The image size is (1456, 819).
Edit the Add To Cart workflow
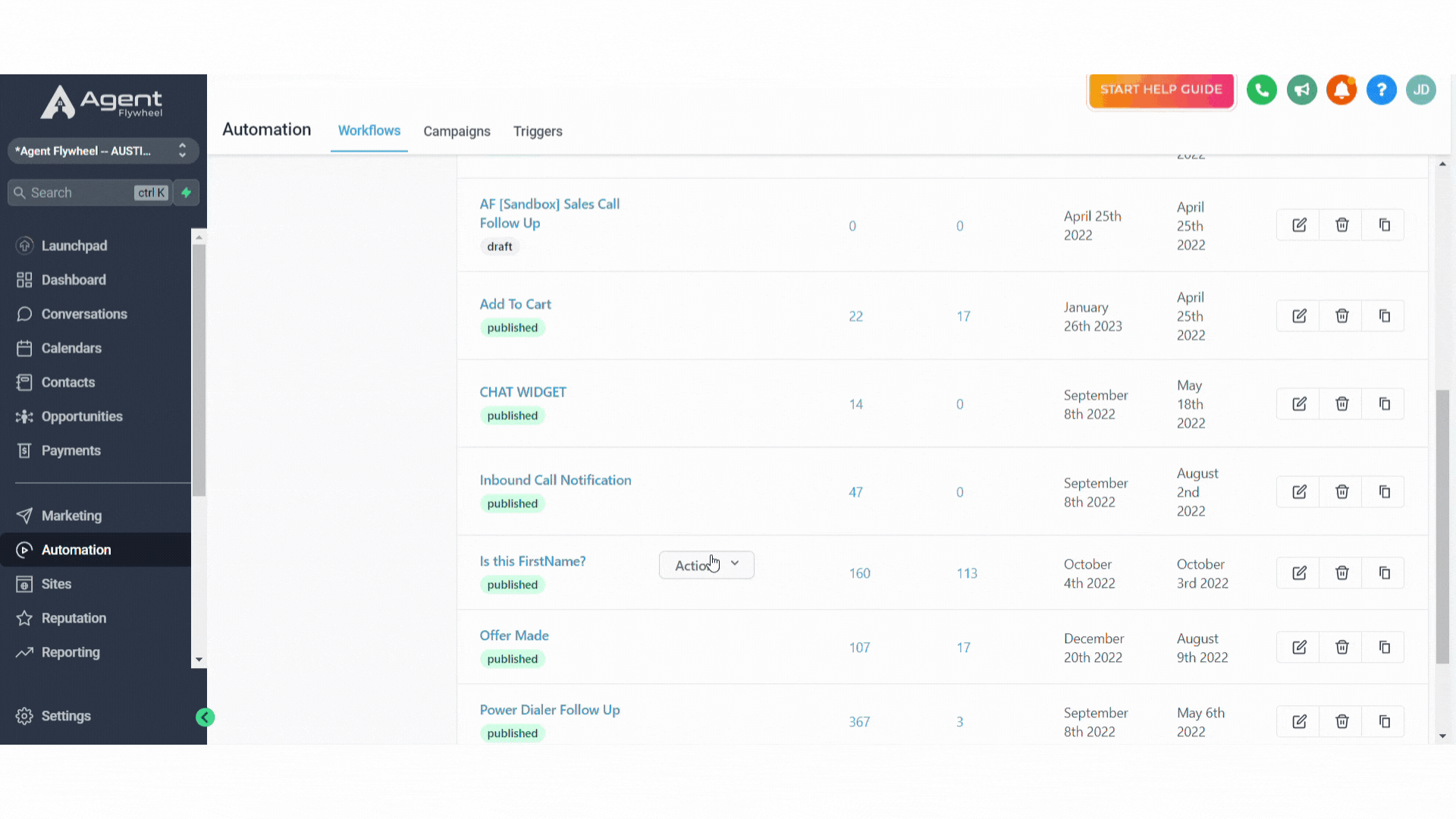pyautogui.click(x=1299, y=315)
